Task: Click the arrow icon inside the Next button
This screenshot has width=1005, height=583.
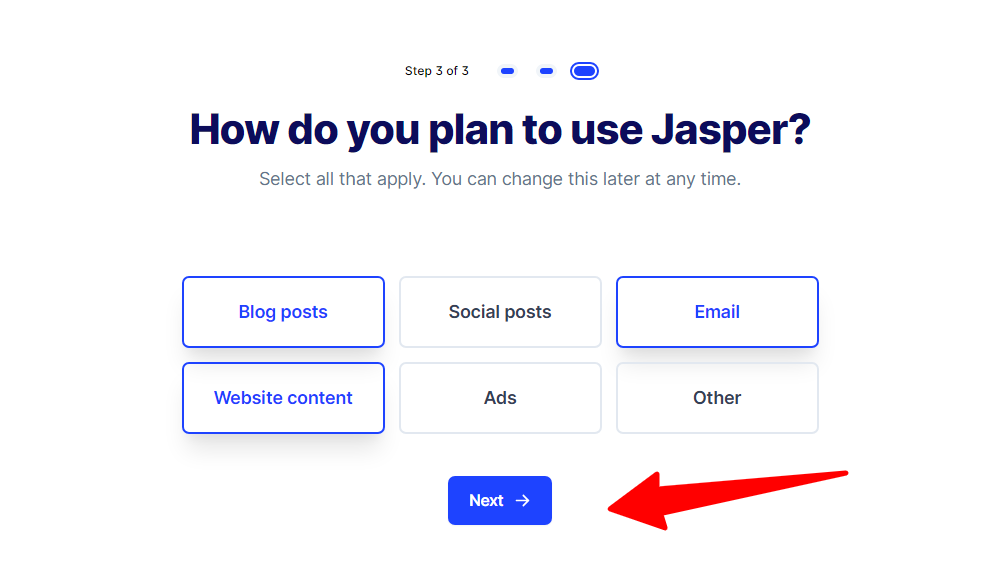Action: point(521,500)
